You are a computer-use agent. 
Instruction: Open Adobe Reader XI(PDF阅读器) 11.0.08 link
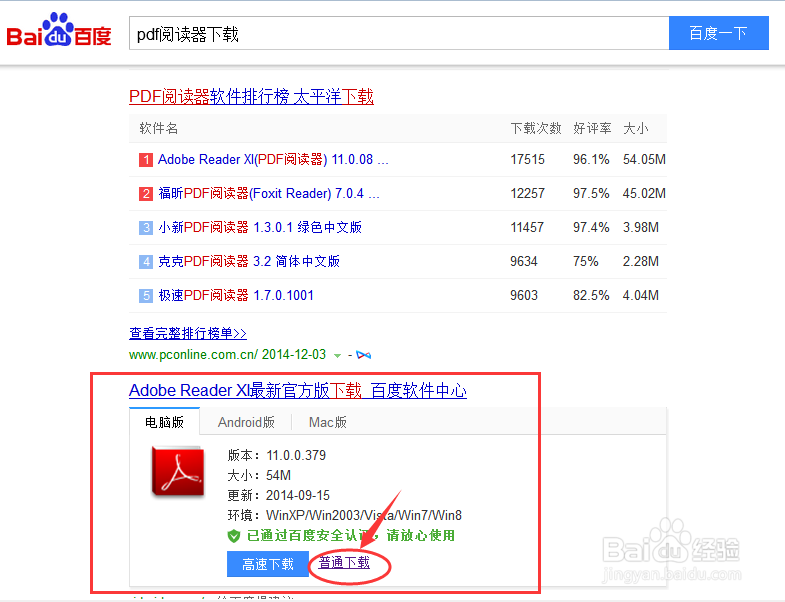(273, 159)
